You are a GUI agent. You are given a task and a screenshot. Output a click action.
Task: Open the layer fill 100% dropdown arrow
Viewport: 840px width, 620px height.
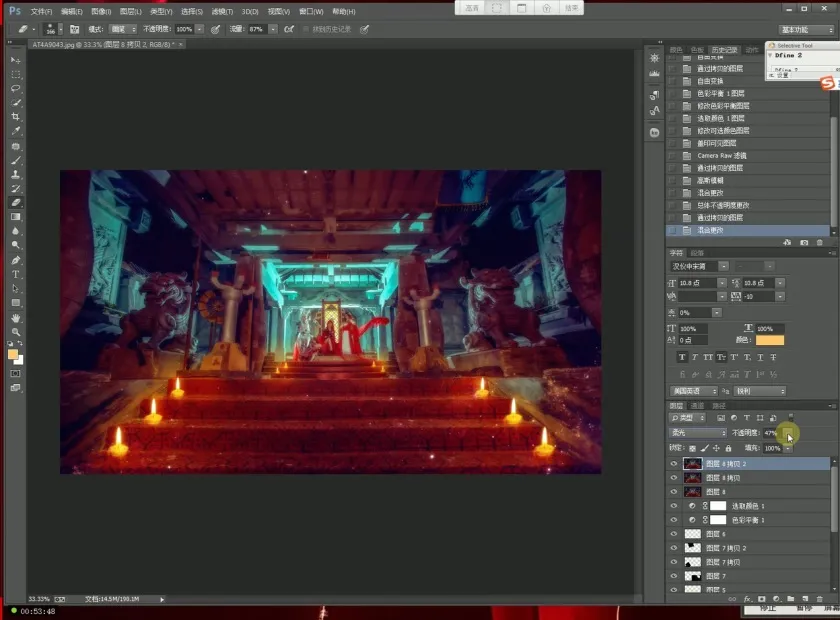[787, 448]
